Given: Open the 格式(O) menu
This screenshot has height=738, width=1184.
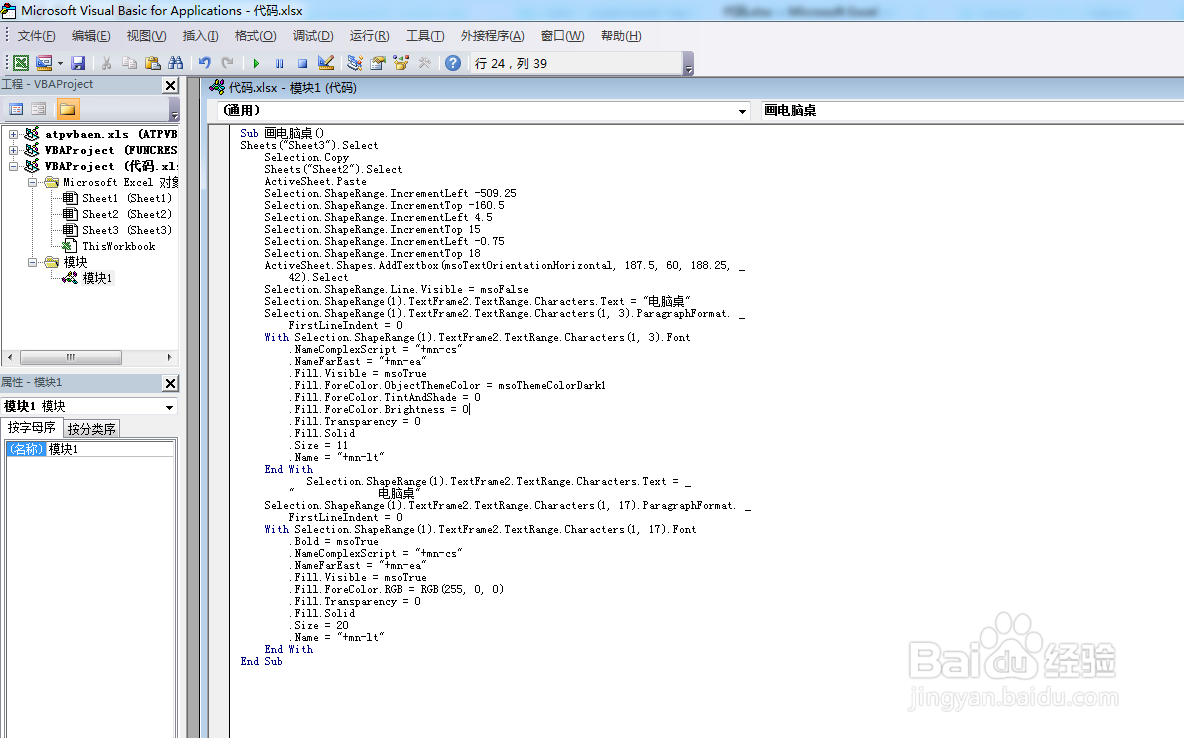Looking at the screenshot, I should 255,36.
